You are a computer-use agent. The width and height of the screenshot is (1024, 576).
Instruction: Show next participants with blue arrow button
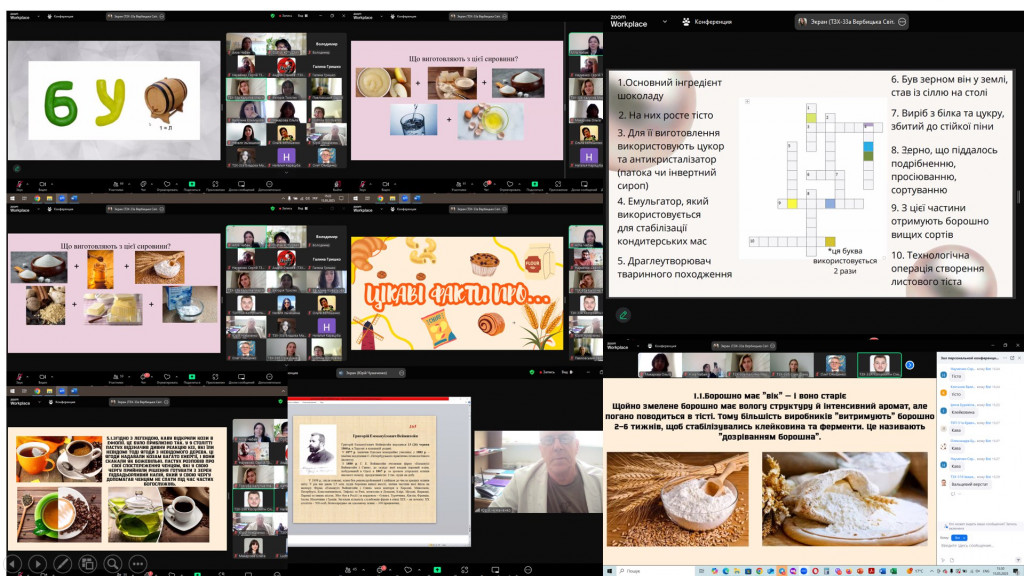909,365
